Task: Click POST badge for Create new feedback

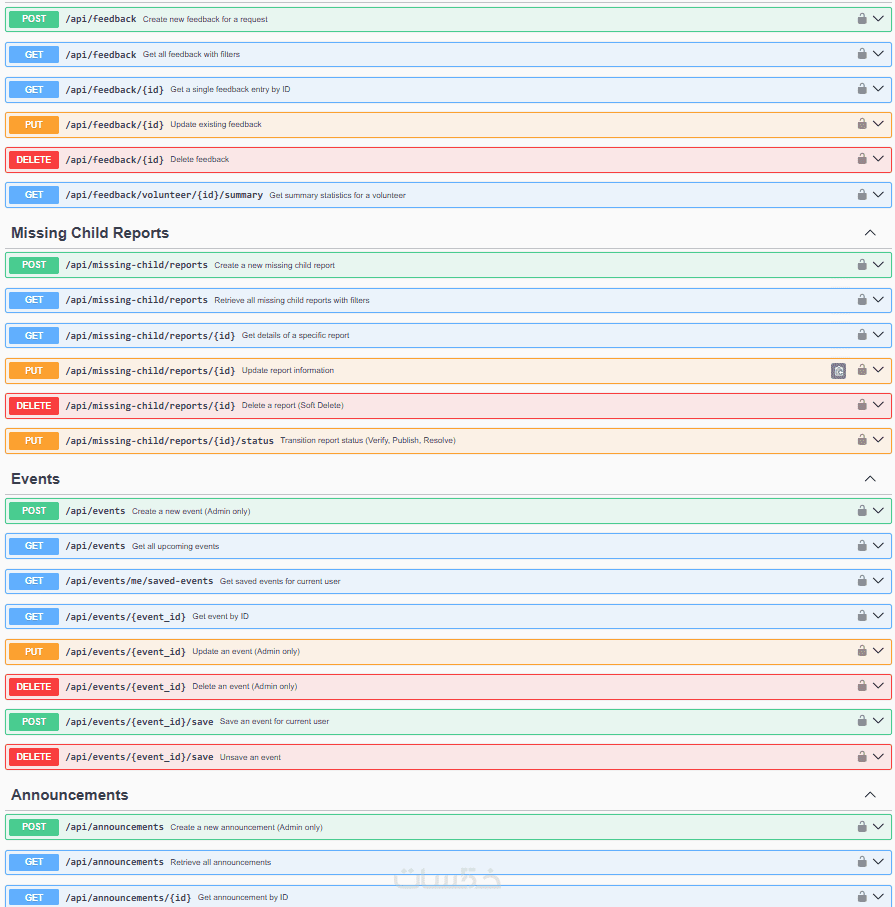Action: click(x=34, y=19)
